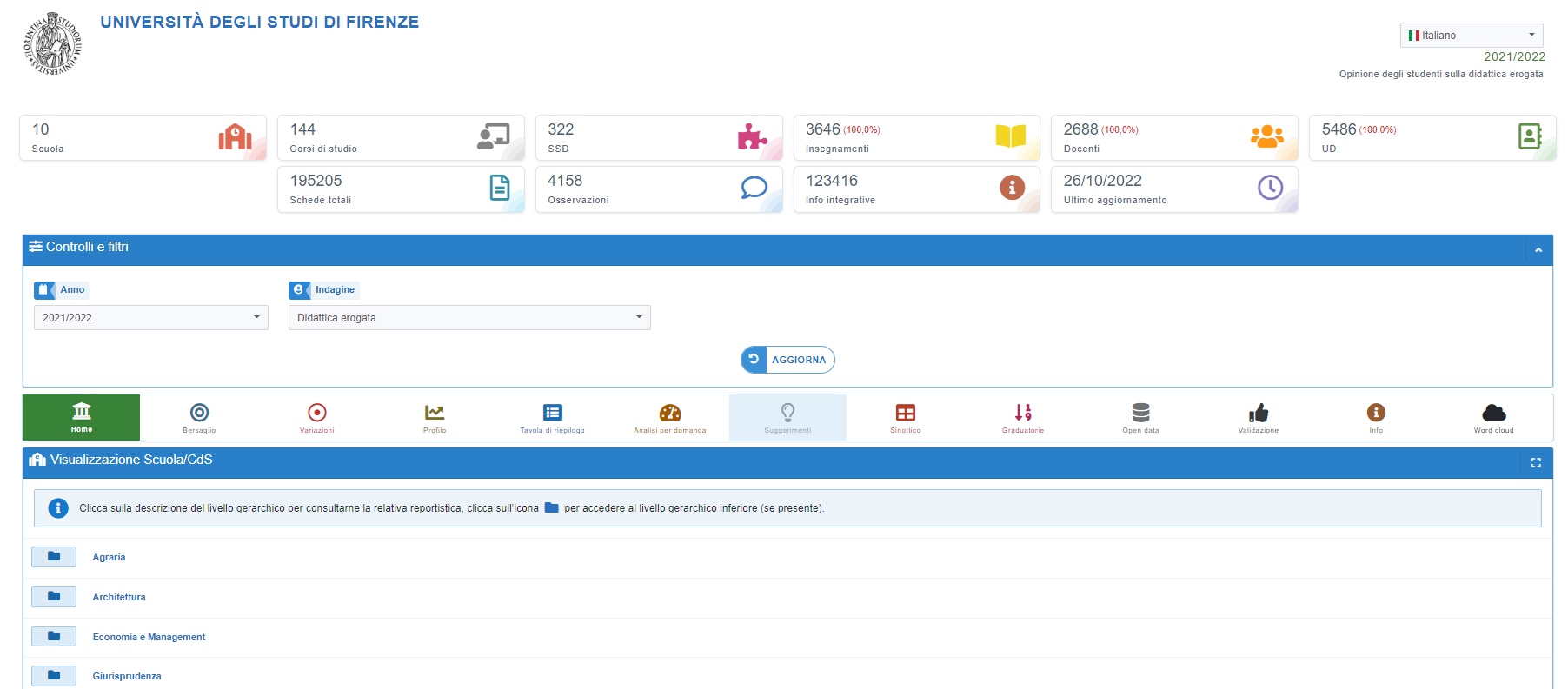Click the blue info circle in notice banner
This screenshot has width=1568, height=689.
[58, 508]
